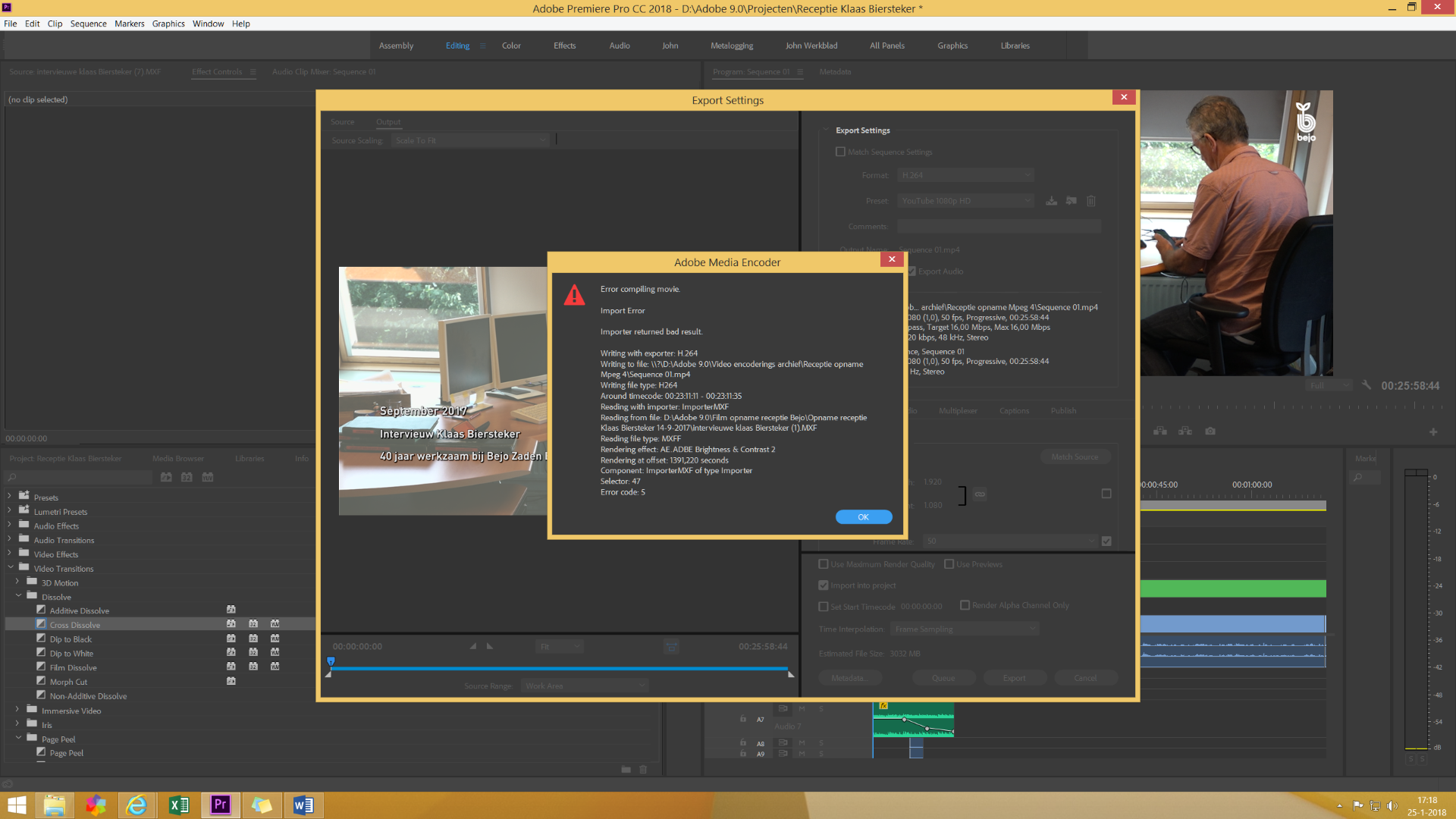Expand the 3D Motion transitions folder
The image size is (1456, 819).
(x=17, y=582)
